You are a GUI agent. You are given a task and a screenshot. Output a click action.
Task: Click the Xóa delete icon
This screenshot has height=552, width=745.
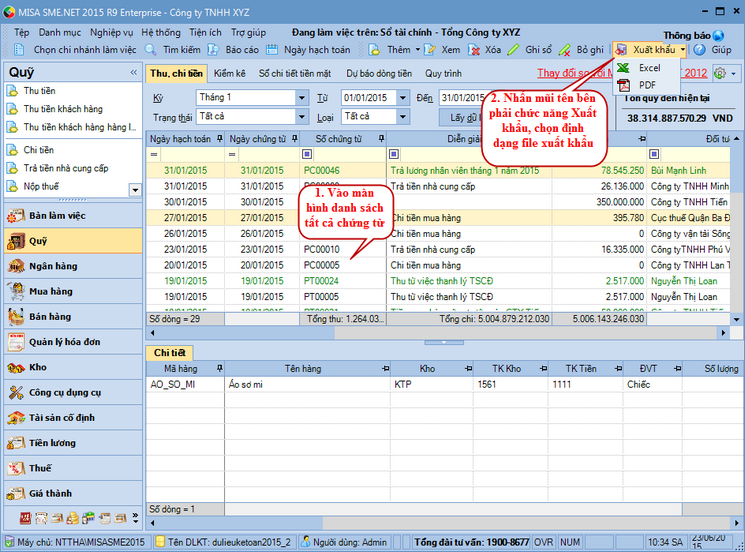point(474,49)
